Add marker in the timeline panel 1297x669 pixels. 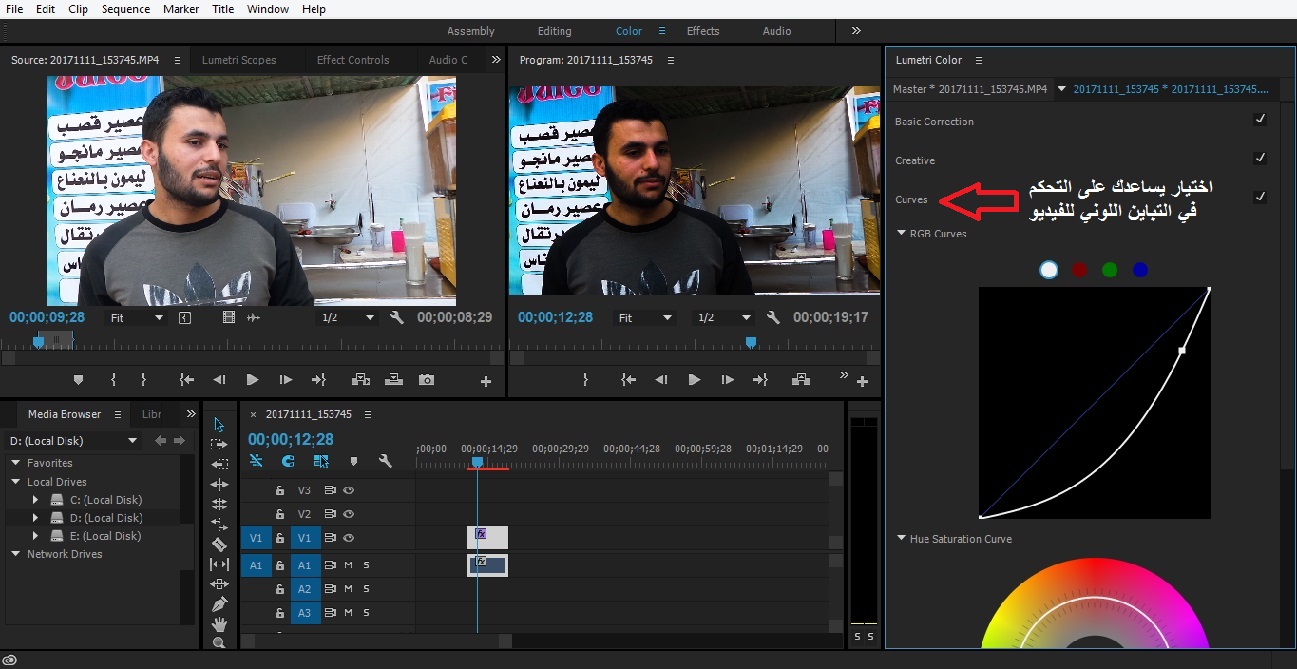pos(353,461)
